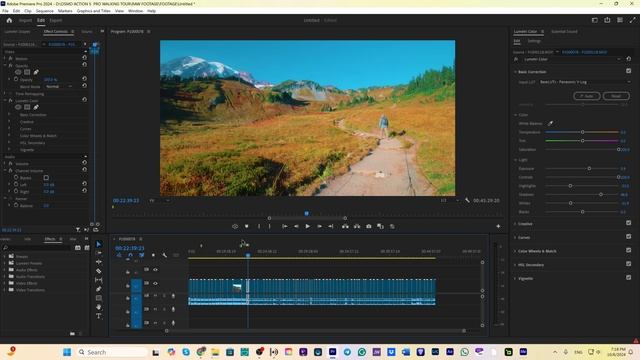Toggle Basic Correction checkbox
Viewport: 640px width, 360px height.
tap(629, 71)
